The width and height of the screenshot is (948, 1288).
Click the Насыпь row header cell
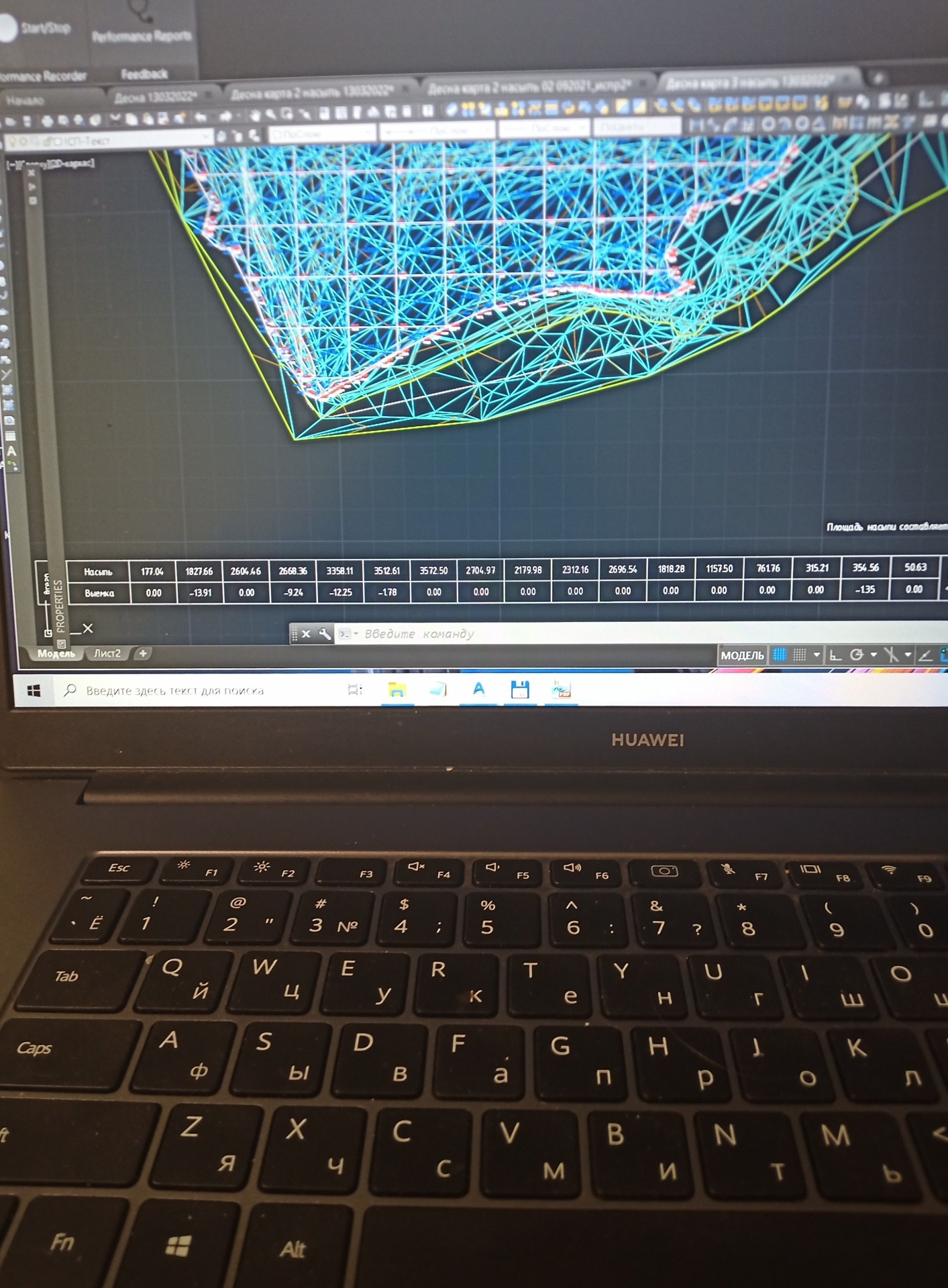98,572
